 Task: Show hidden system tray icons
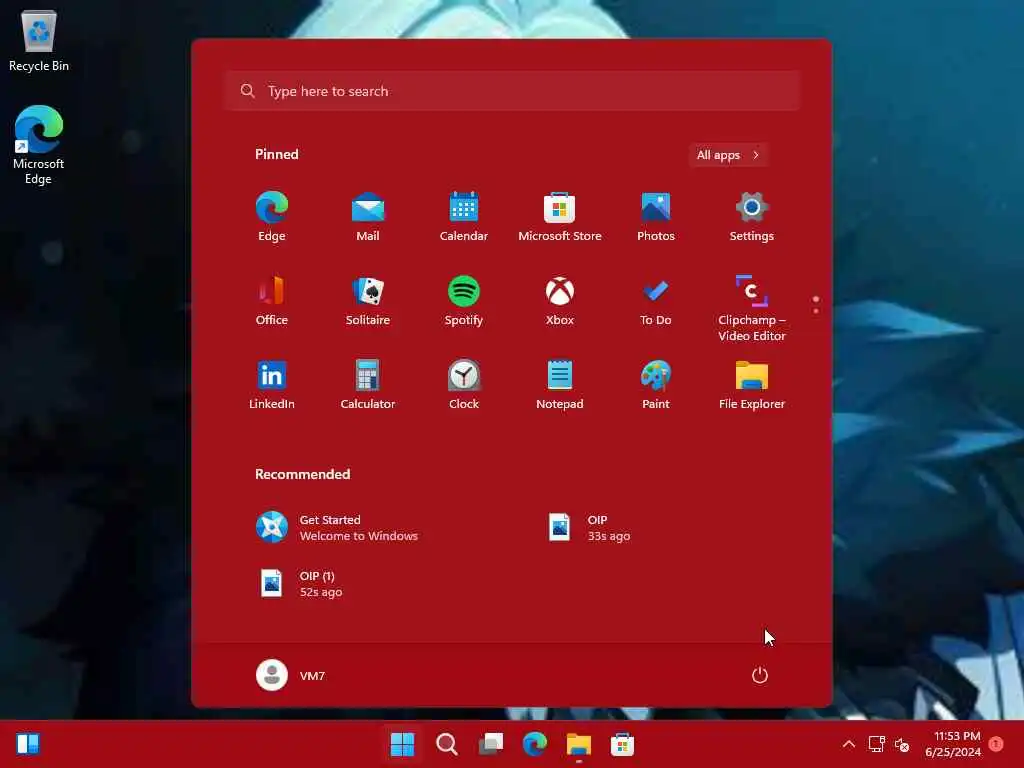click(x=848, y=744)
